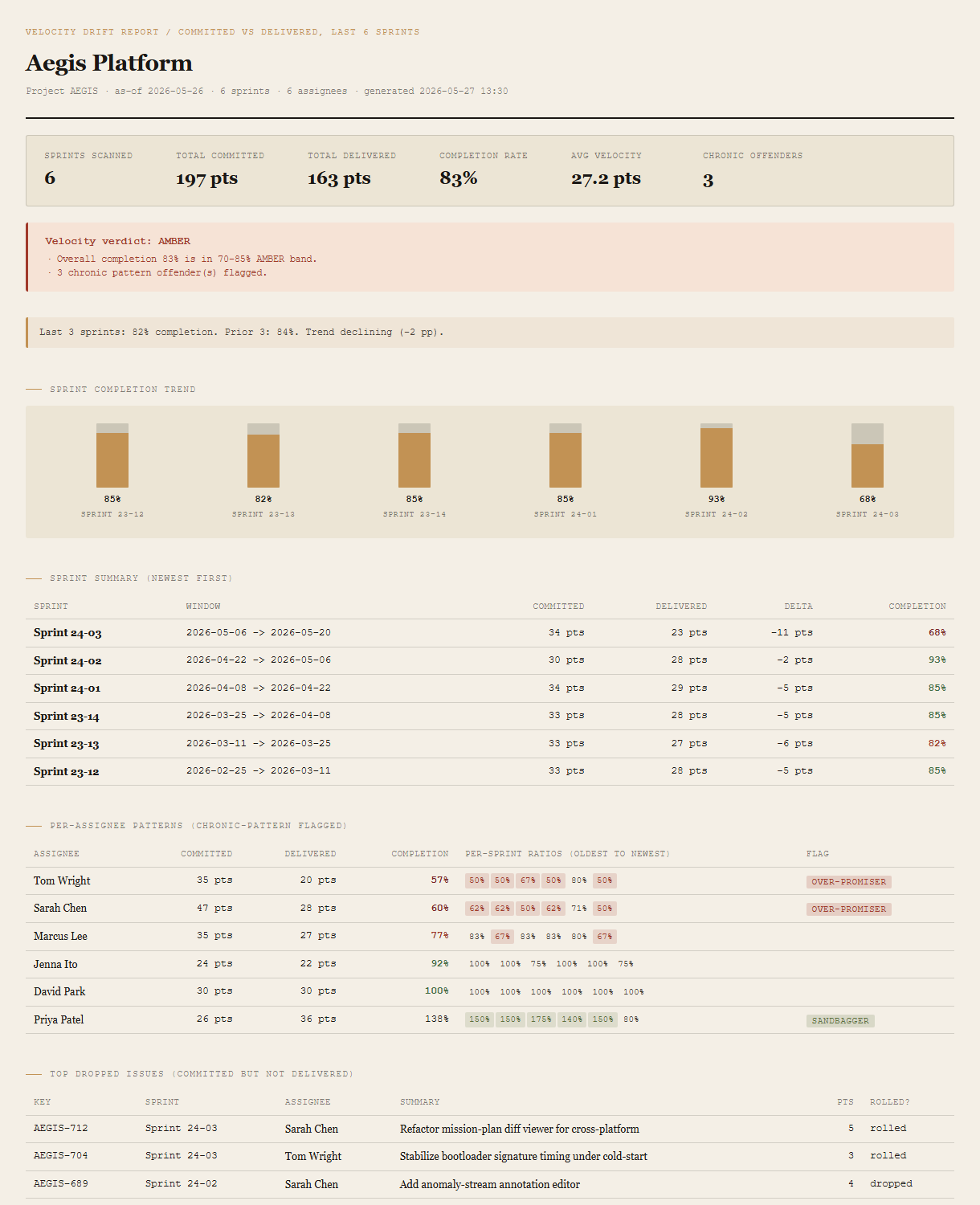Click the 83% completion rate figure
Image resolution: width=980 pixels, height=1205 pixels.
(x=459, y=178)
